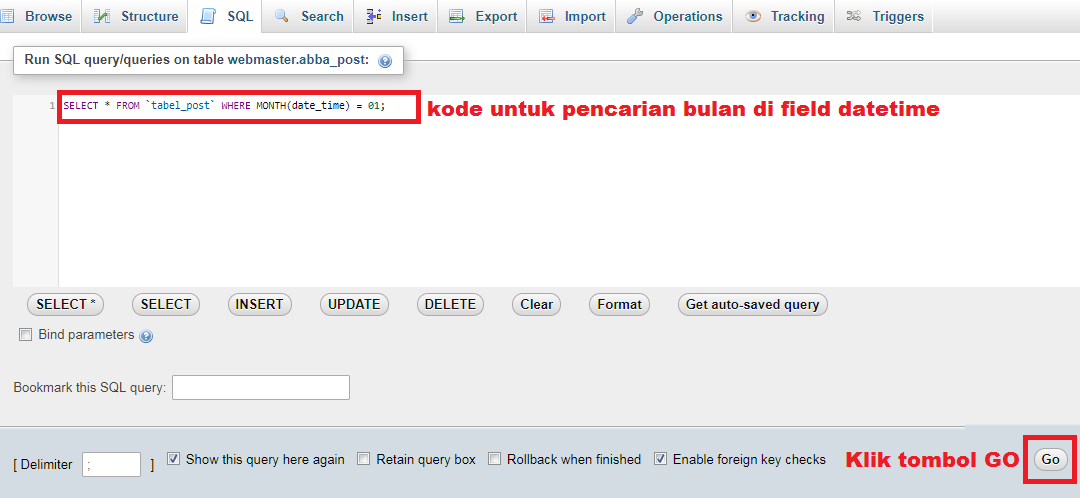Disable Enable foreign key checks
1080x498 pixels.
[661, 459]
